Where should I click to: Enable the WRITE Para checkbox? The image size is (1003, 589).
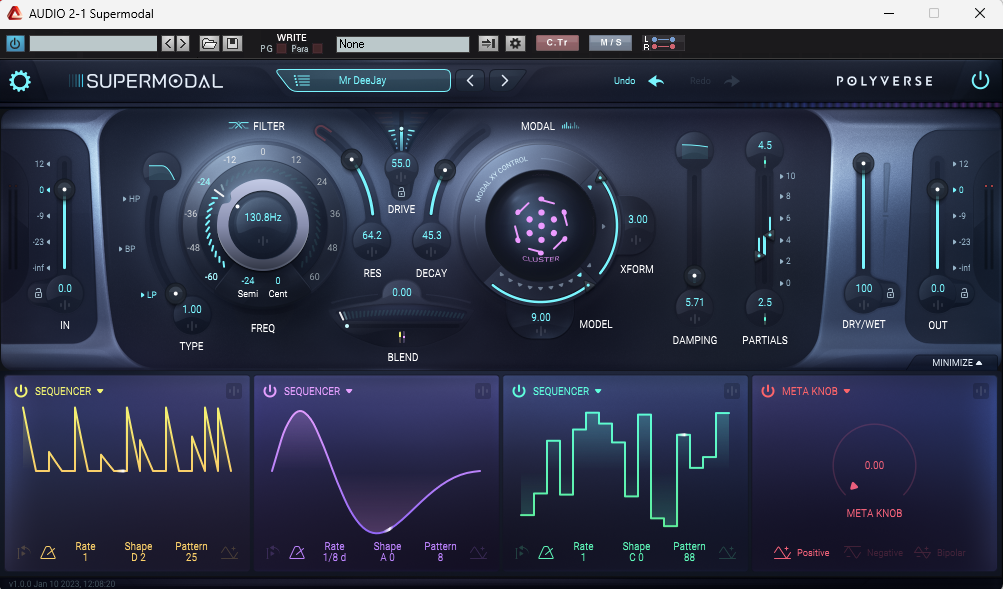coord(317,49)
